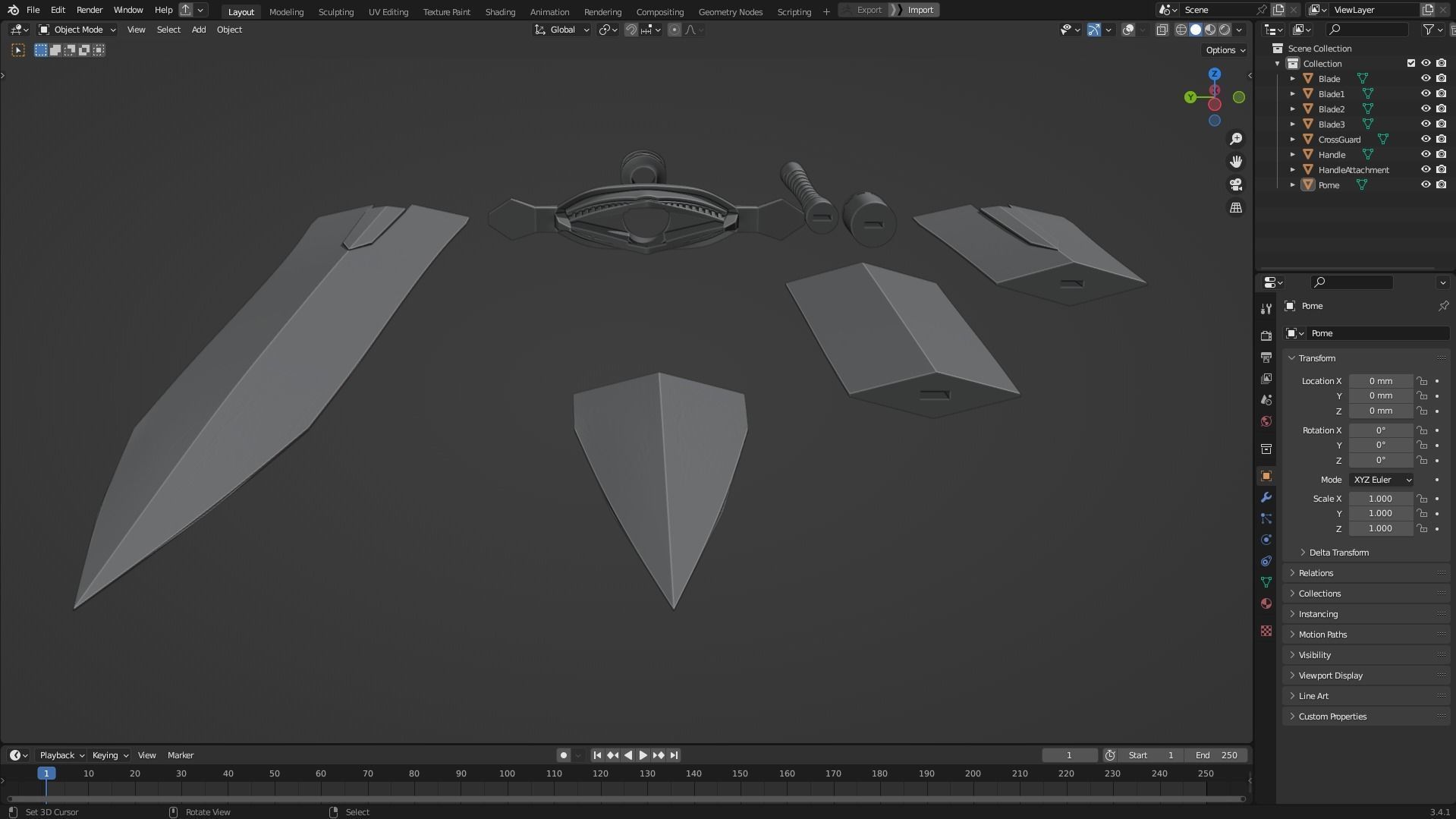1456x819 pixels.
Task: Switch perspective/orthographic view with grid gizmo
Action: (1236, 207)
